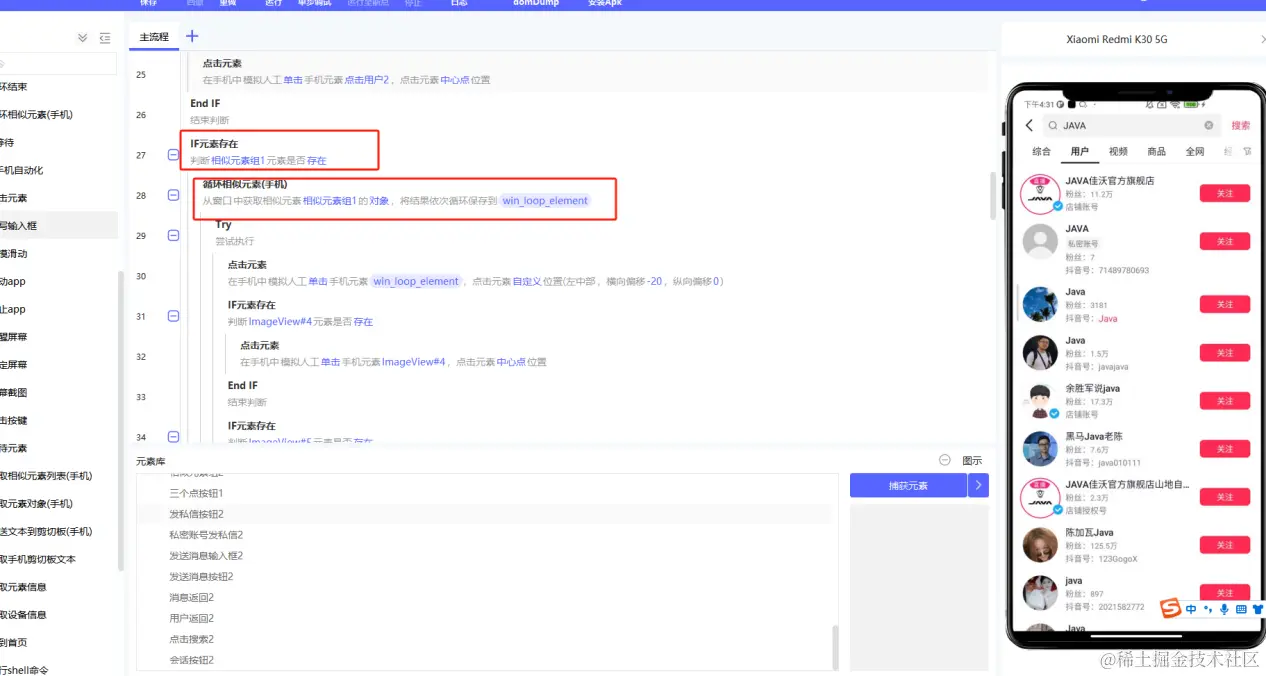Click Sogou skin shirt icon
1266x676 pixels.
[1258, 609]
